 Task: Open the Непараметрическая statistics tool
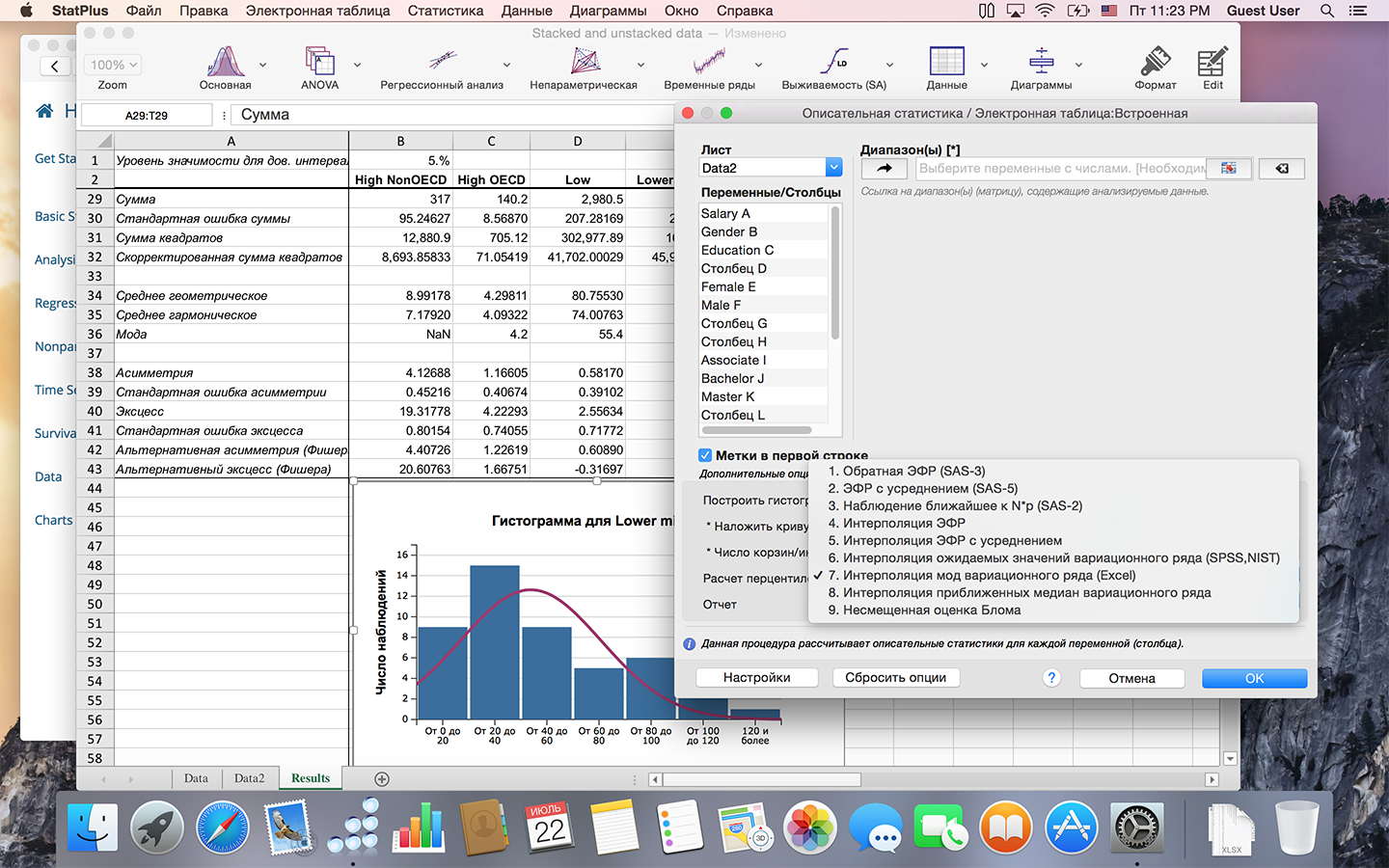[584, 63]
